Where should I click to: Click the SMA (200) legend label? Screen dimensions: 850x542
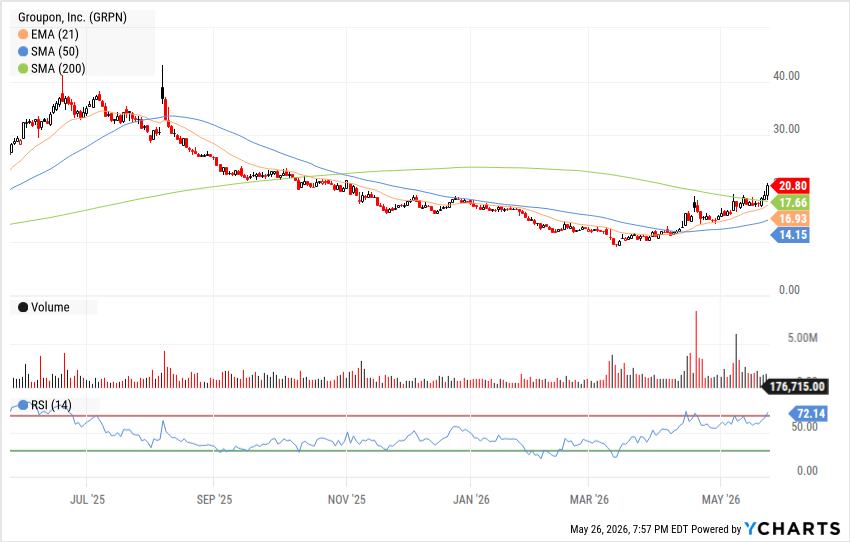pos(58,69)
